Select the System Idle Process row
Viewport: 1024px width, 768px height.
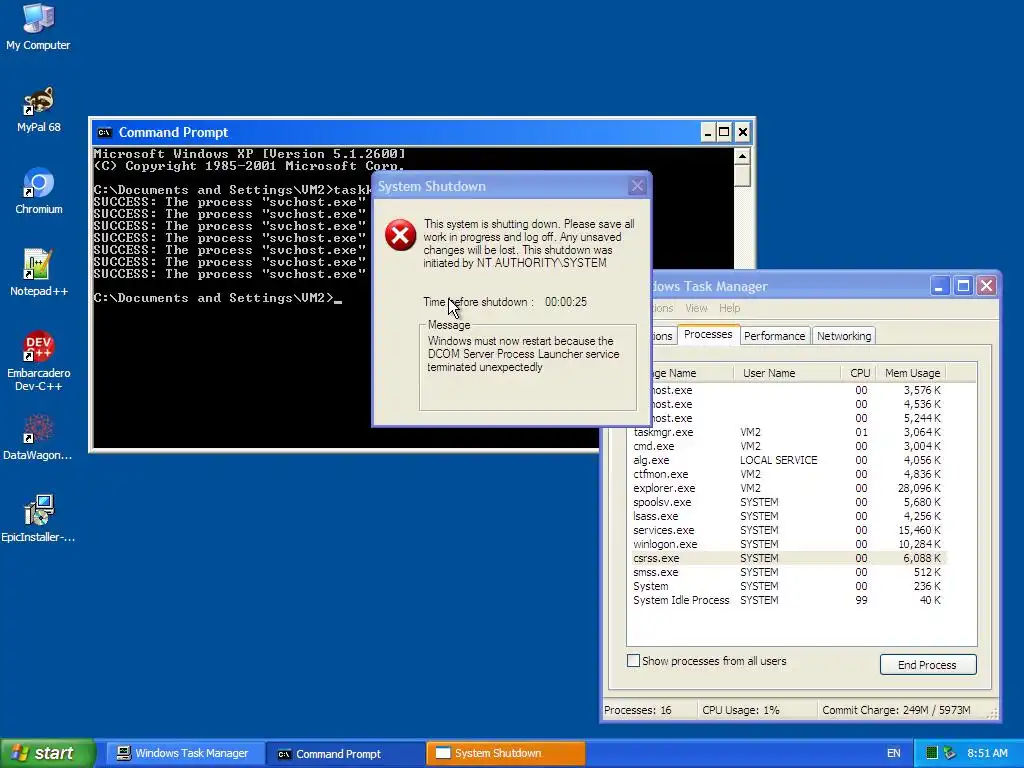787,600
